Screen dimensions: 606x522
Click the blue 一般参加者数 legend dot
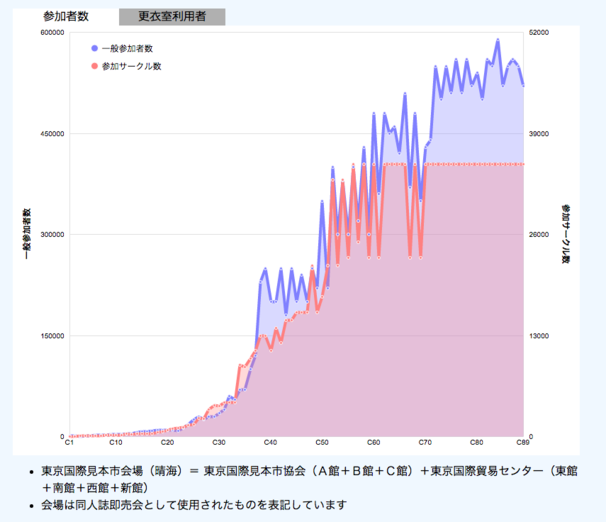tap(94, 48)
